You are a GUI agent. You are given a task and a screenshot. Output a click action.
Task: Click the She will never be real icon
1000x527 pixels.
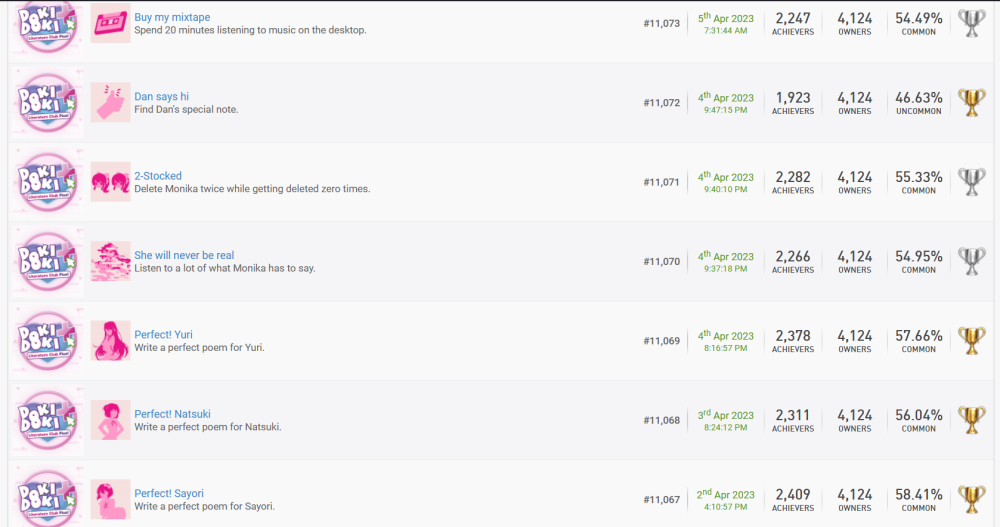click(110, 261)
